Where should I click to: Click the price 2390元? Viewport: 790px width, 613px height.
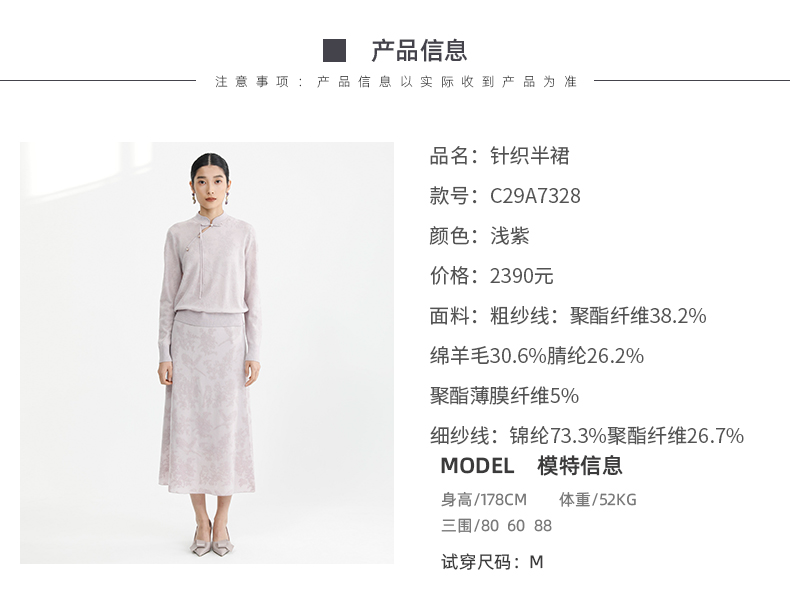pyautogui.click(x=521, y=276)
